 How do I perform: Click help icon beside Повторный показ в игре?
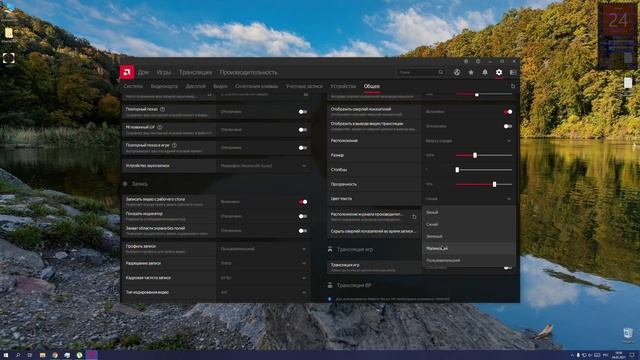174,145
